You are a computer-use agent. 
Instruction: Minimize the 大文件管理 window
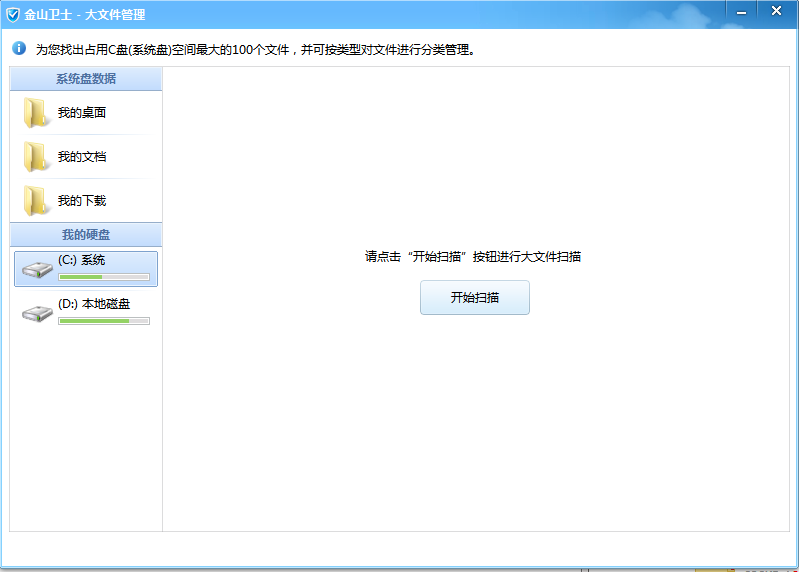(741, 12)
